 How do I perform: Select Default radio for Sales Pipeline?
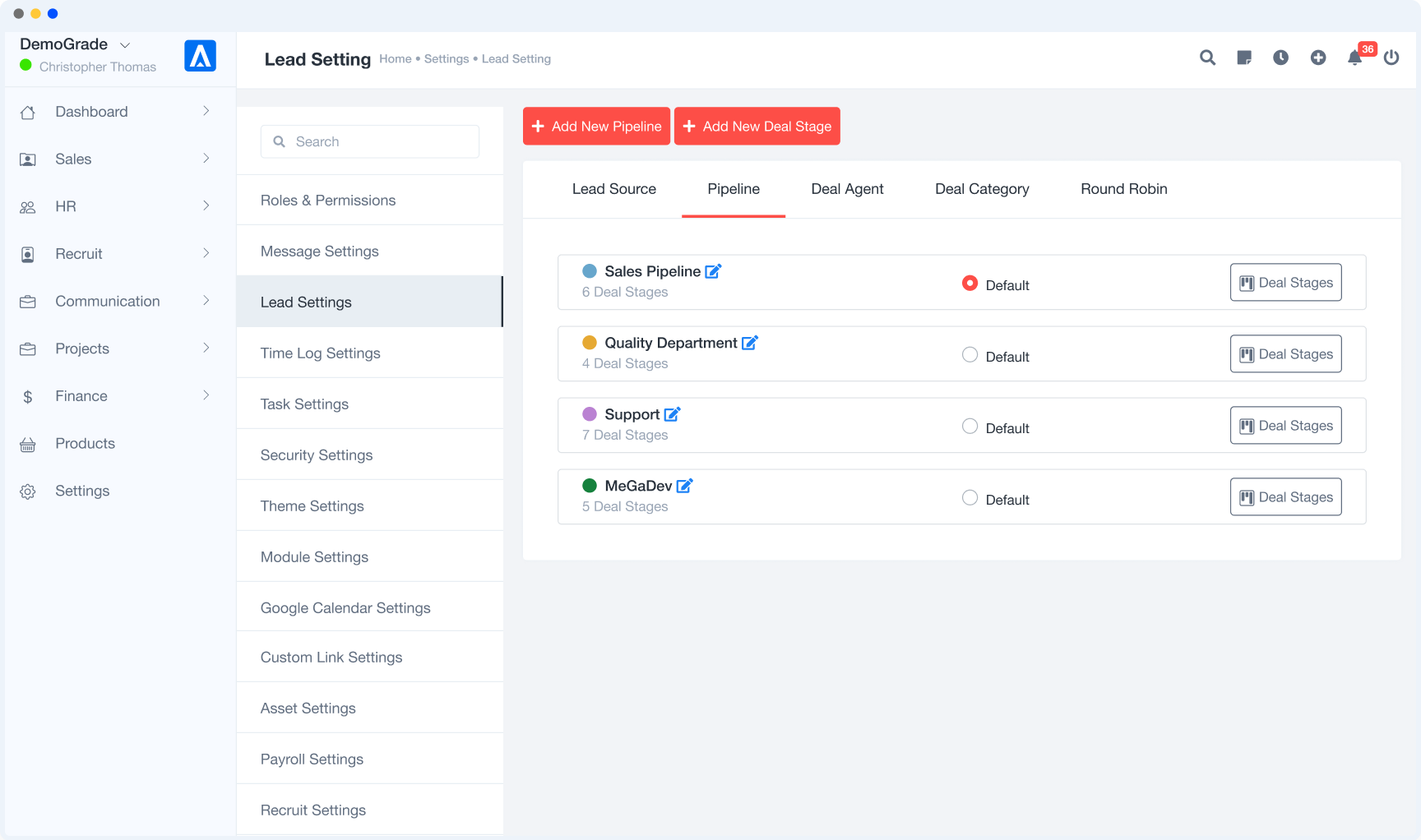(x=970, y=283)
